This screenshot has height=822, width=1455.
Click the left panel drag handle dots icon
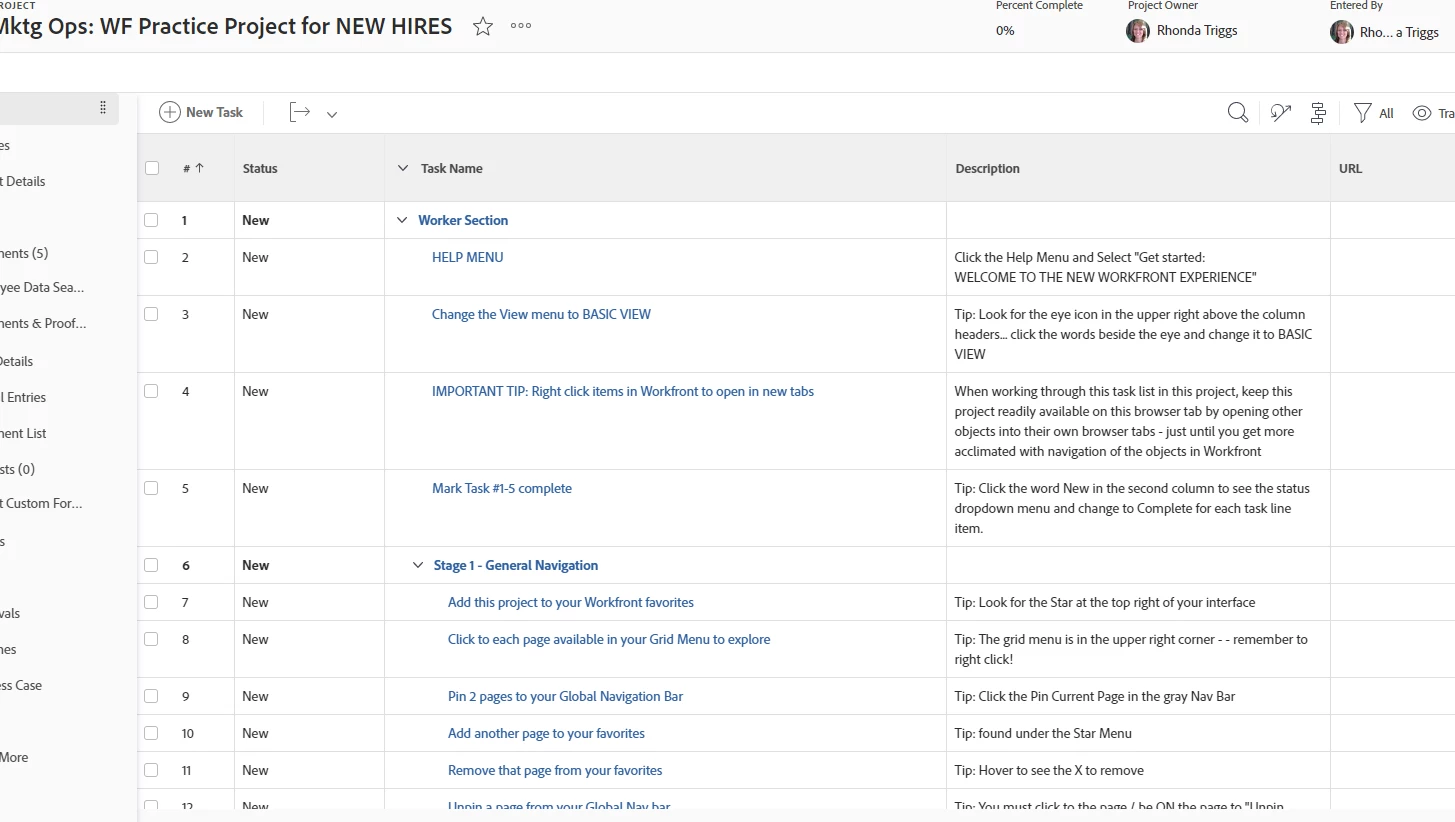(103, 108)
